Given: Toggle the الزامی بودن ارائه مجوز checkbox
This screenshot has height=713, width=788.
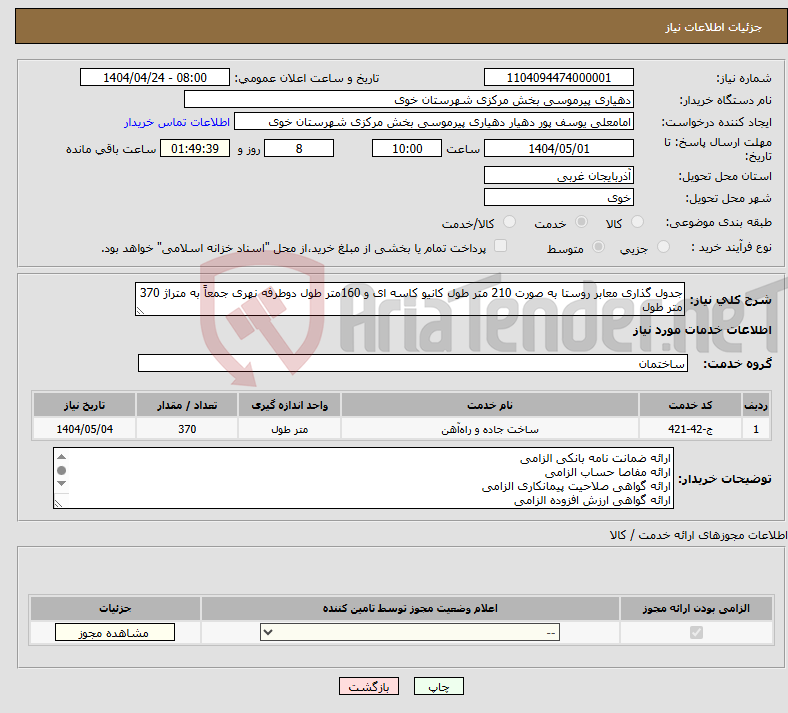Looking at the screenshot, I should pos(697,632).
